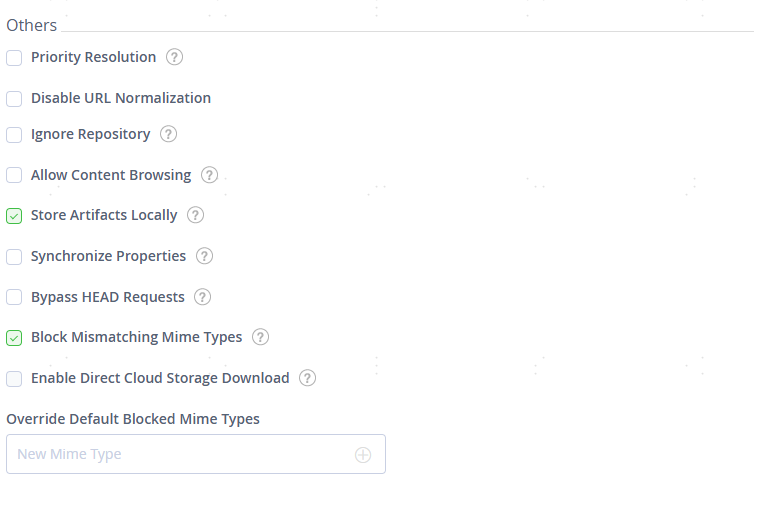Click help icon for Direct Cloud Storage Download
The height and width of the screenshot is (531, 768).
(x=307, y=378)
